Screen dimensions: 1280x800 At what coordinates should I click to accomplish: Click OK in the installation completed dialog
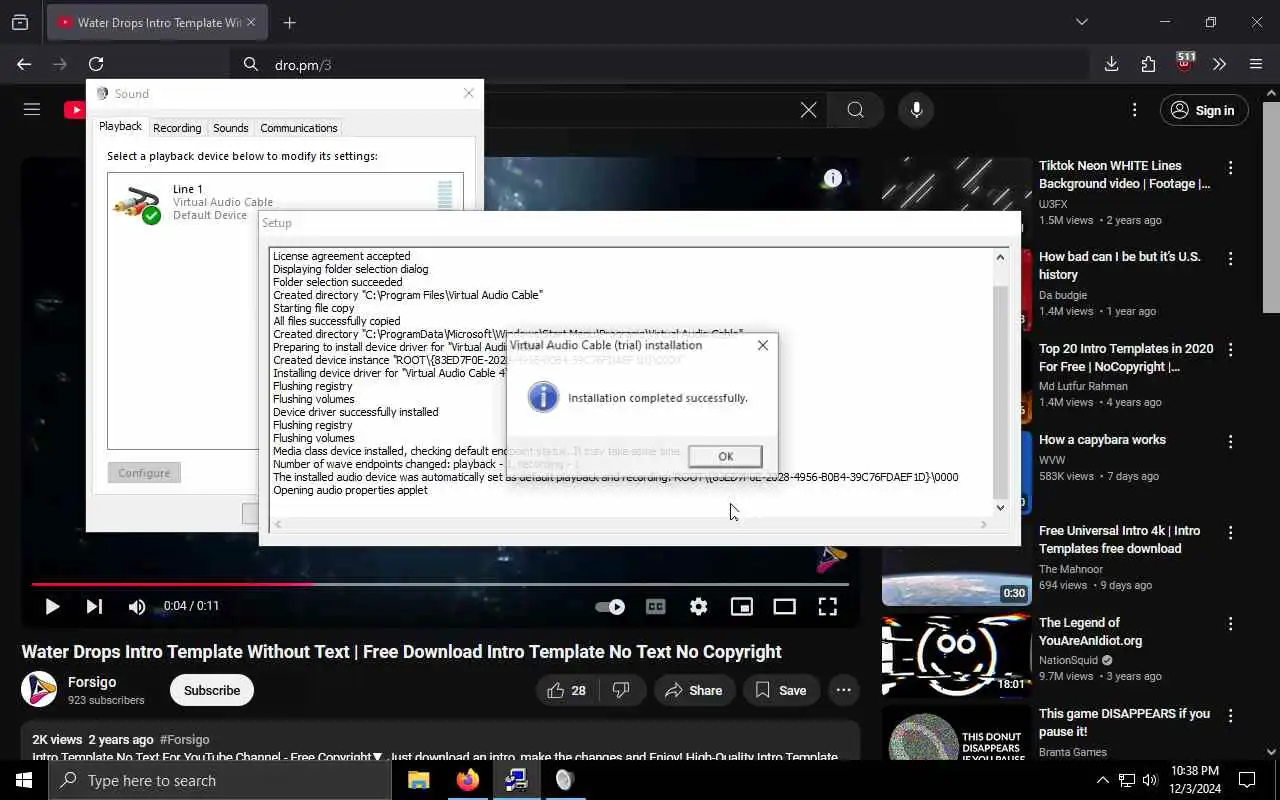725,456
